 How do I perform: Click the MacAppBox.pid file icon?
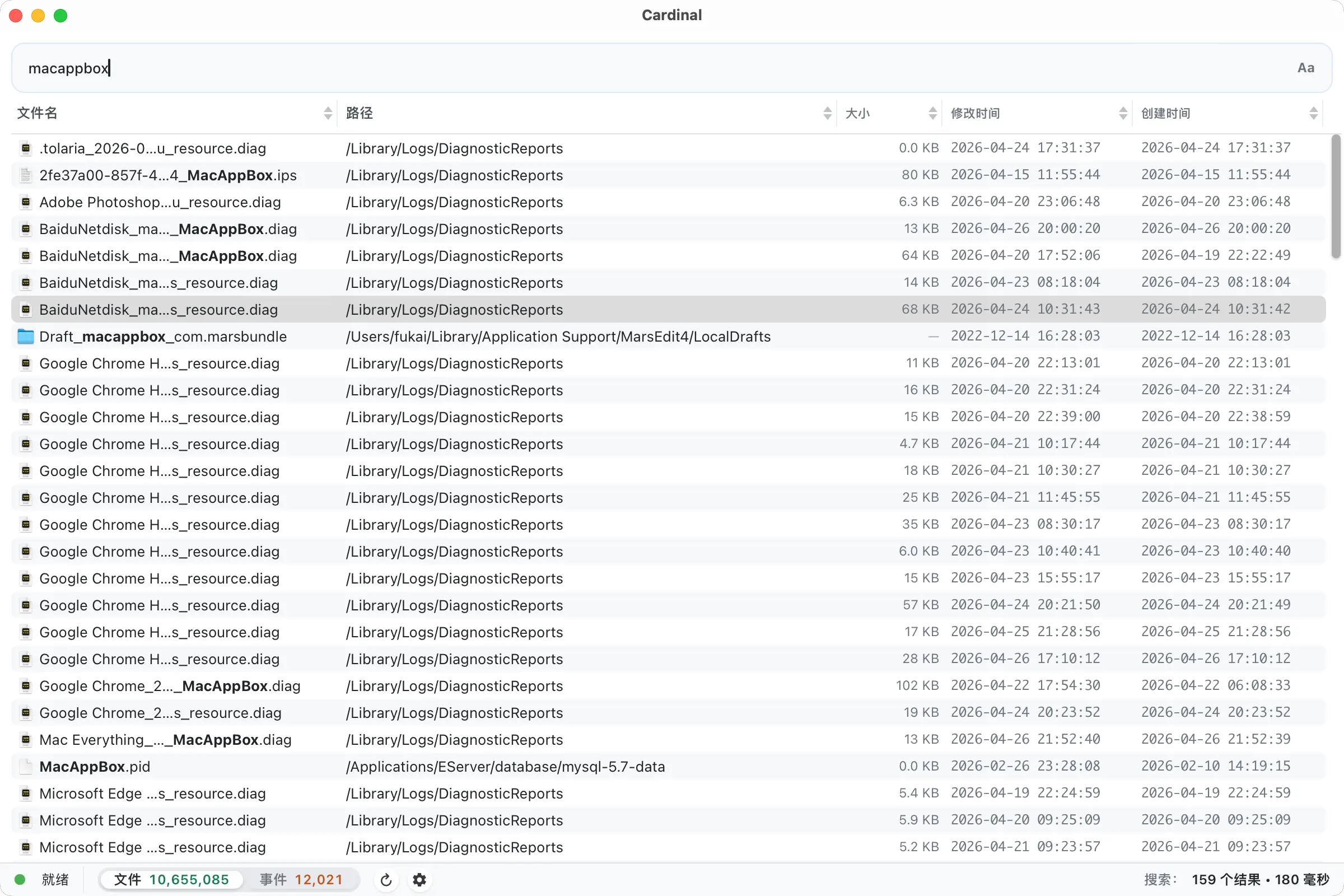25,767
